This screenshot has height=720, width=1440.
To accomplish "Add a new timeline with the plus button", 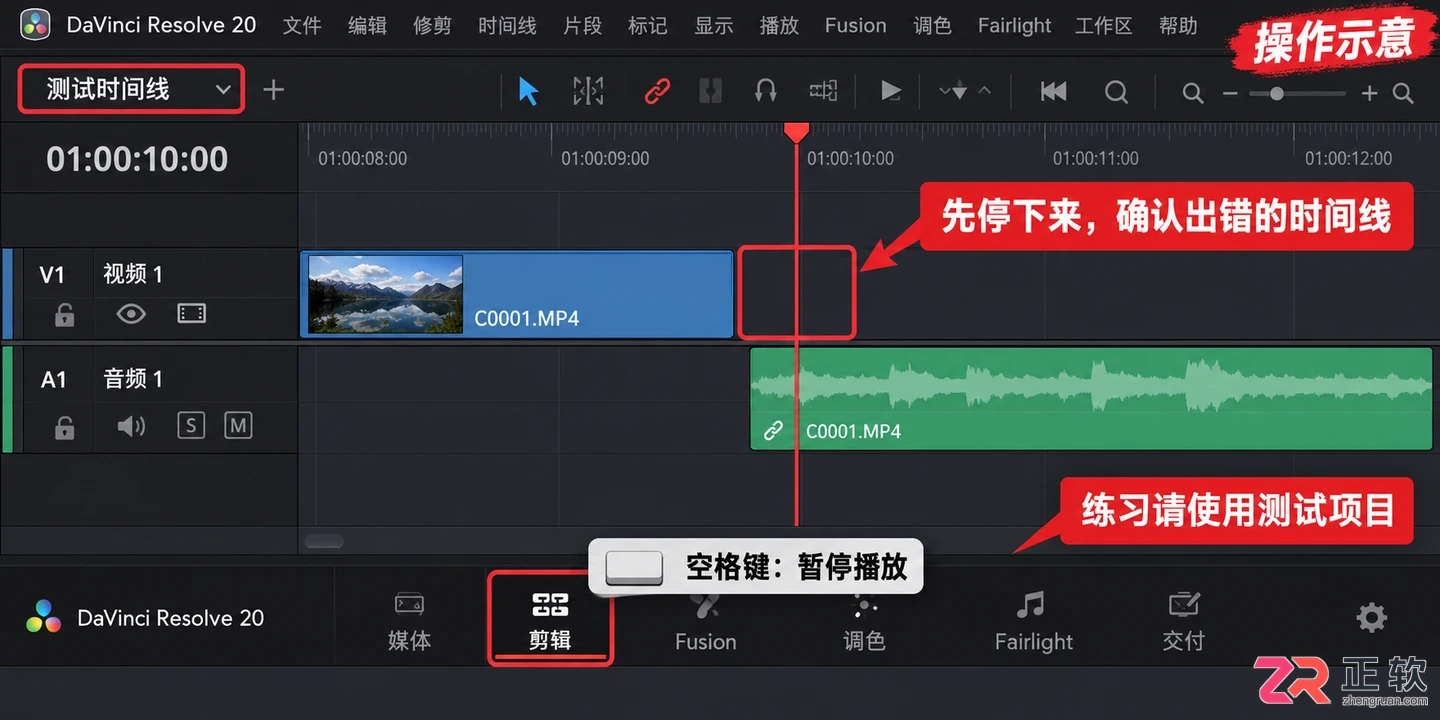I will (x=273, y=90).
